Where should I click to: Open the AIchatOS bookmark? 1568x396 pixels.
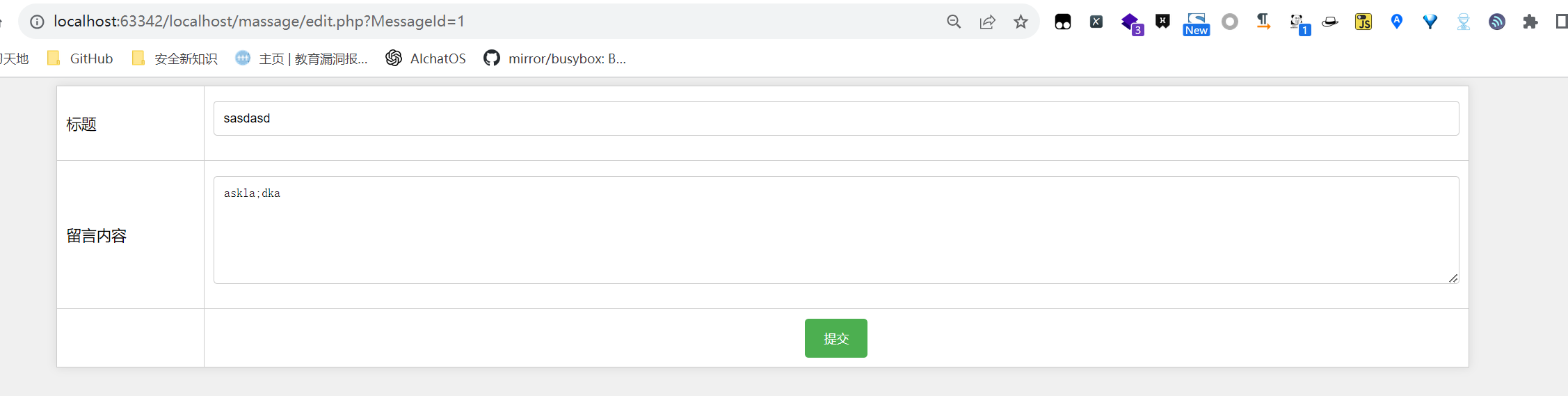[426, 58]
